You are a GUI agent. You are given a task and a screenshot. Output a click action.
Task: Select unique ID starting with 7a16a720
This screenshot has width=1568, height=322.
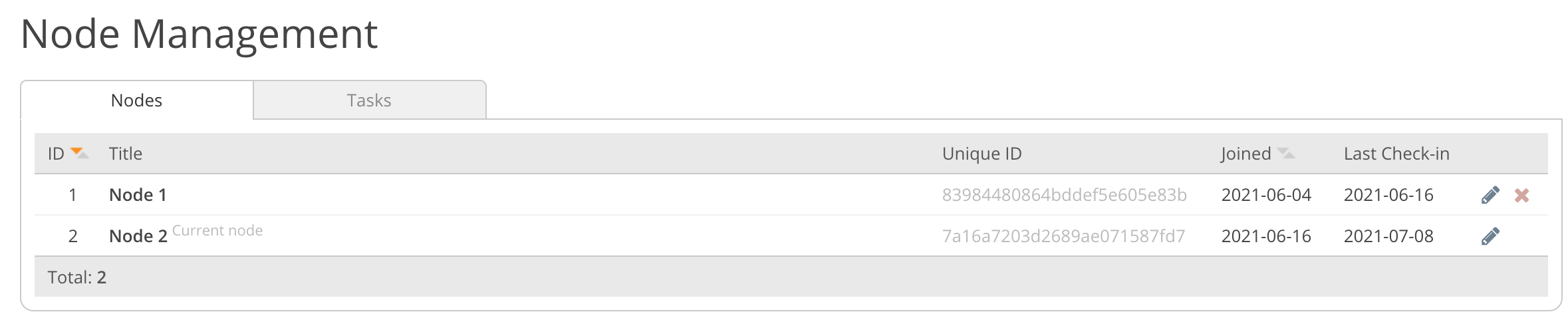tap(1063, 236)
